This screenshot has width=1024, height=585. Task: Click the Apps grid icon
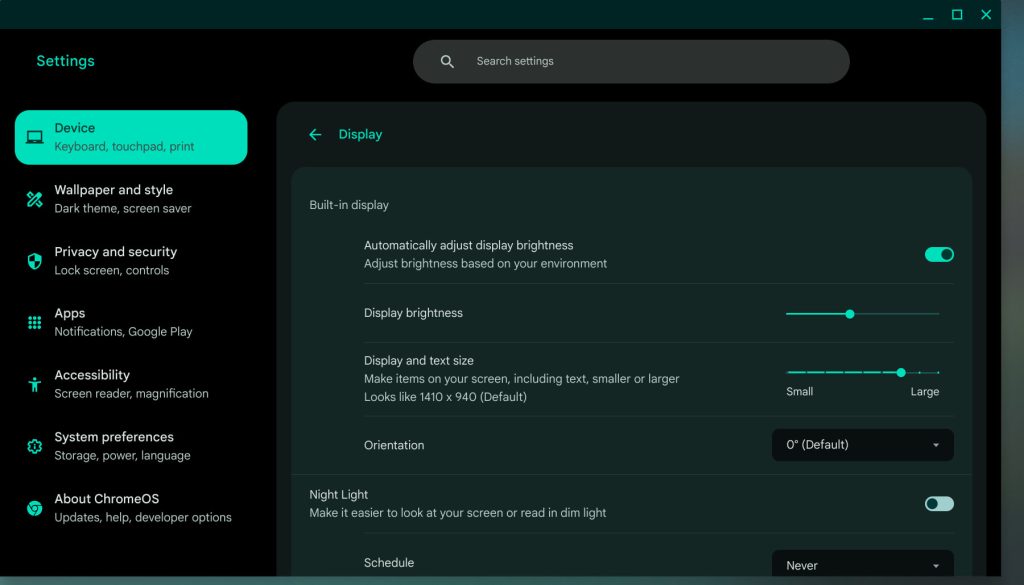tap(35, 322)
